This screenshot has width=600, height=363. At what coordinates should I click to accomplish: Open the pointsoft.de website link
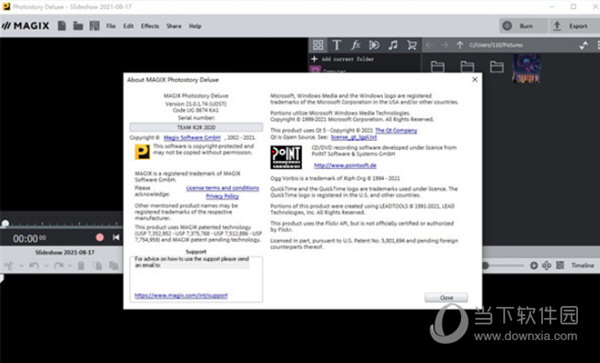(345, 165)
